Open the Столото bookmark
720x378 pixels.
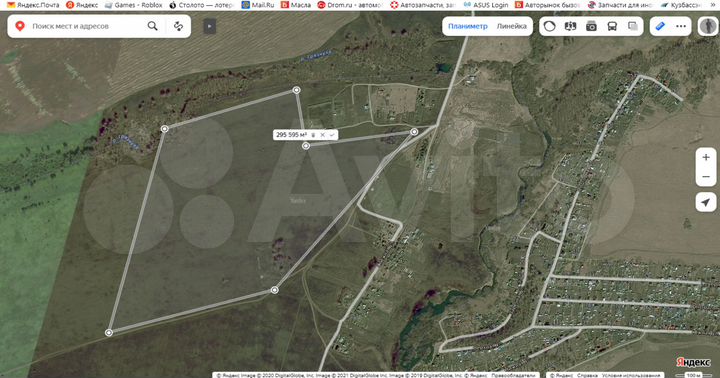[201, 5]
